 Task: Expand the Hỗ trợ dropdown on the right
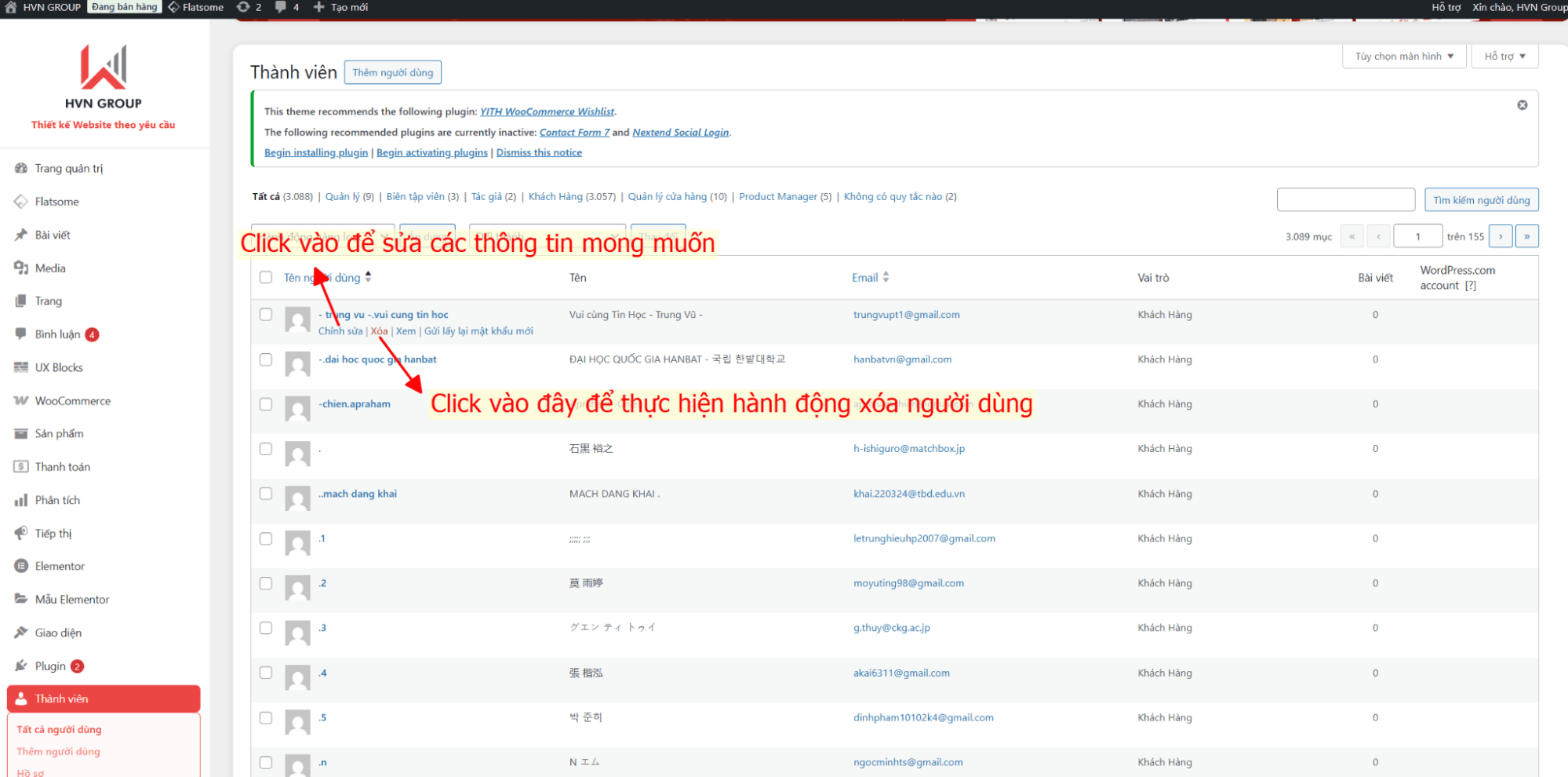pyautogui.click(x=1503, y=56)
